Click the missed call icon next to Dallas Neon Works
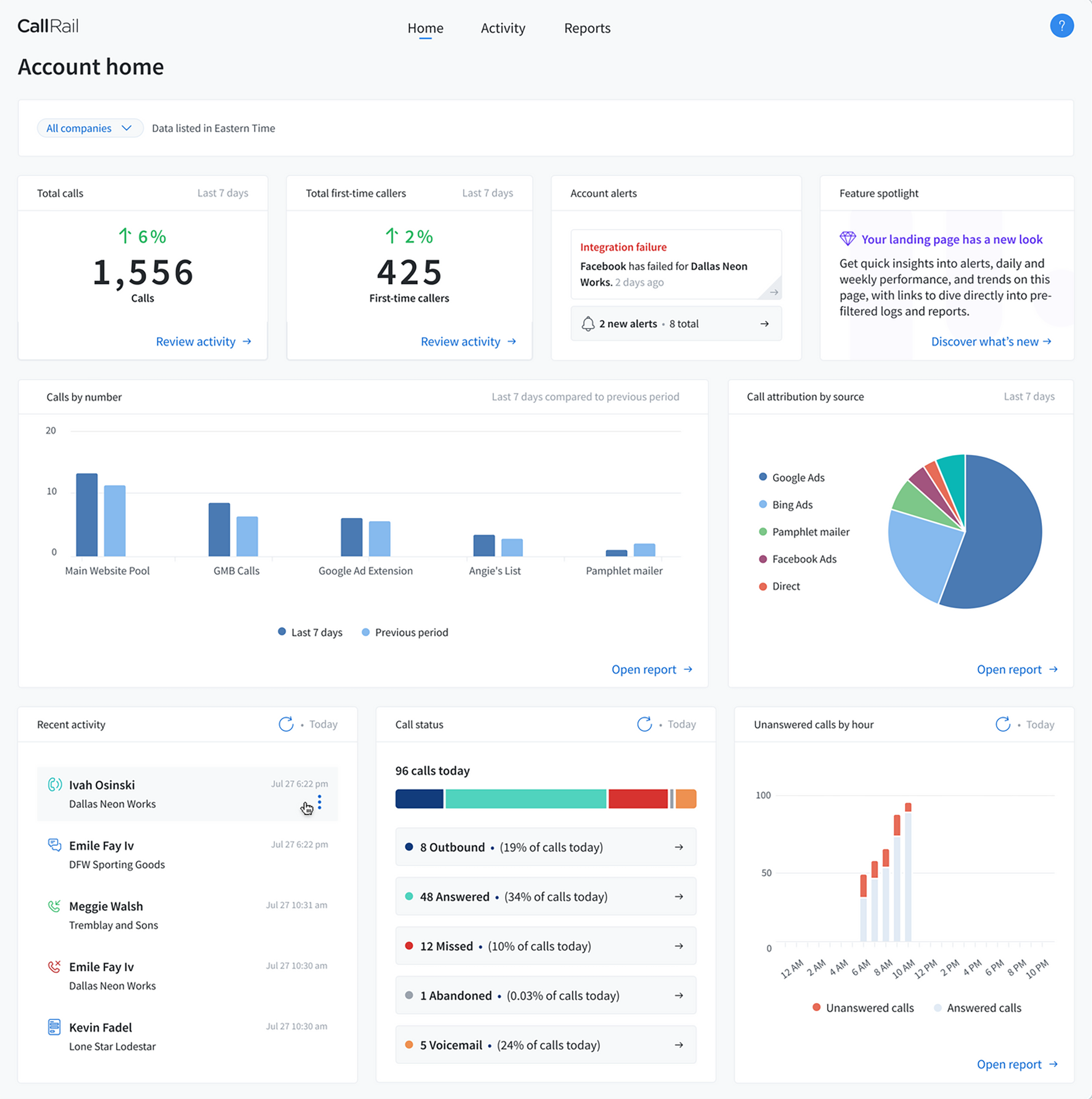This screenshot has height=1099, width=1092. (x=55, y=967)
